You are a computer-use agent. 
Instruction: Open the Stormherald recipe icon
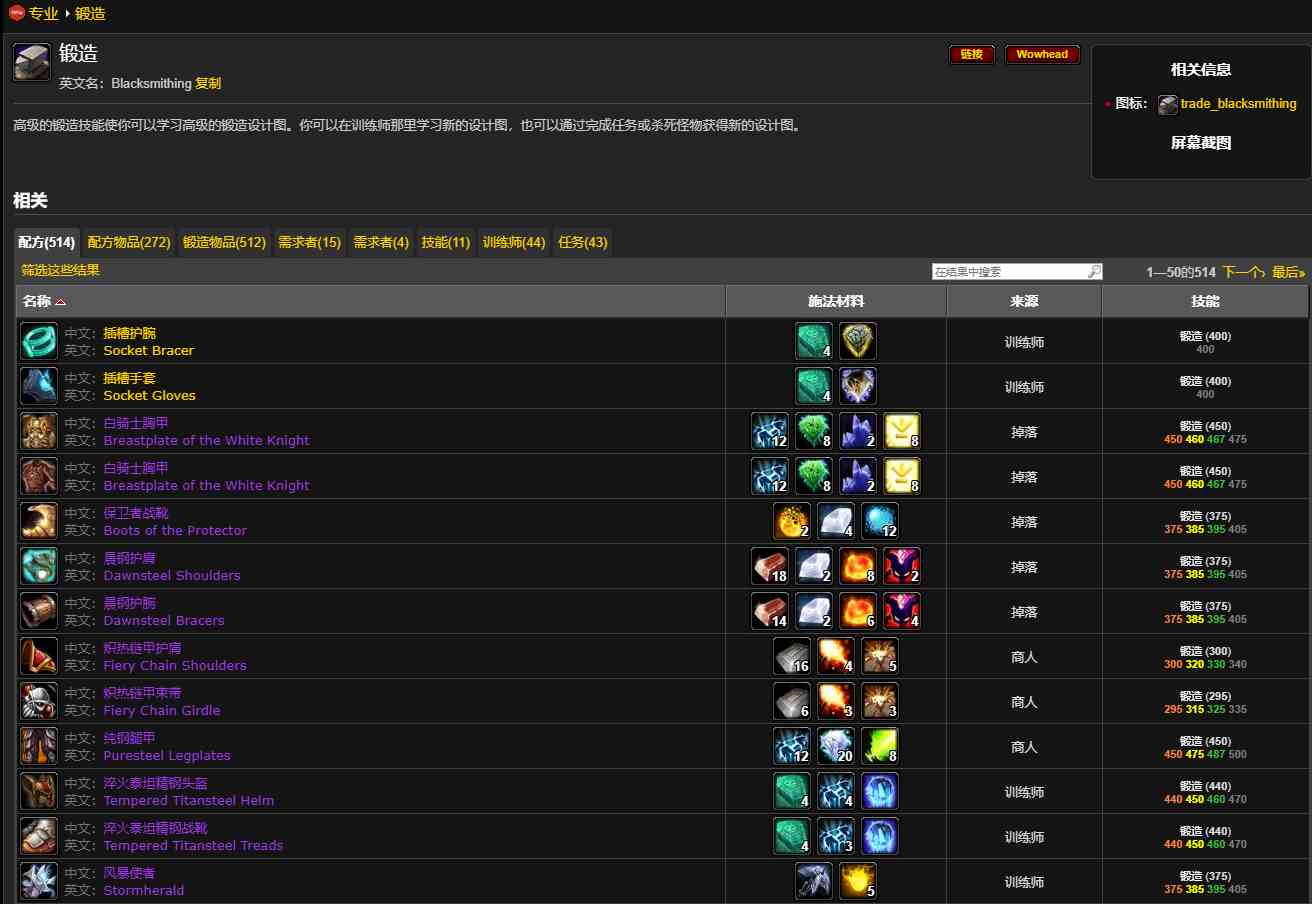39,881
